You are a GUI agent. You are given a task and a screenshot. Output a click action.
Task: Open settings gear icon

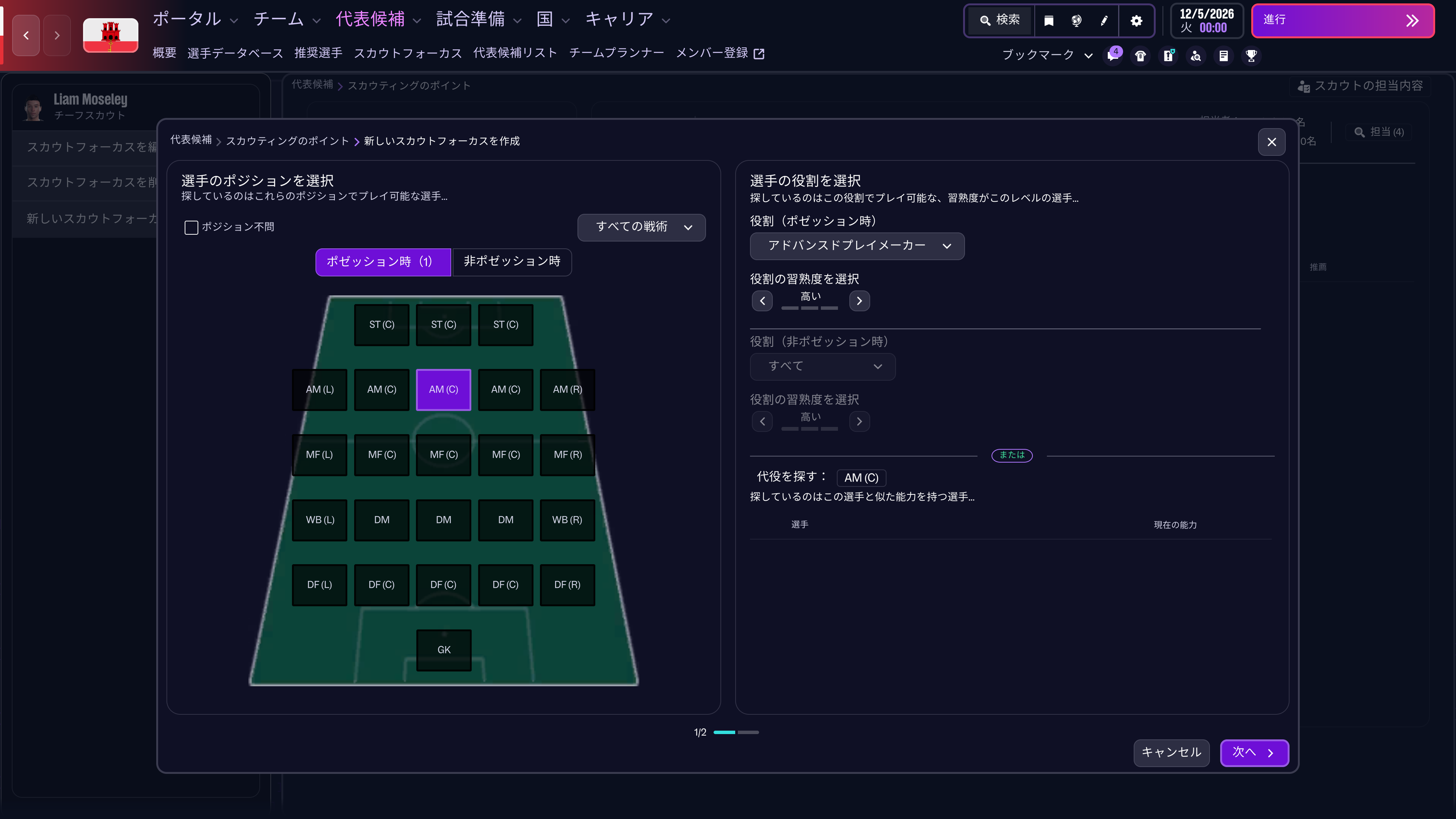pyautogui.click(x=1137, y=21)
